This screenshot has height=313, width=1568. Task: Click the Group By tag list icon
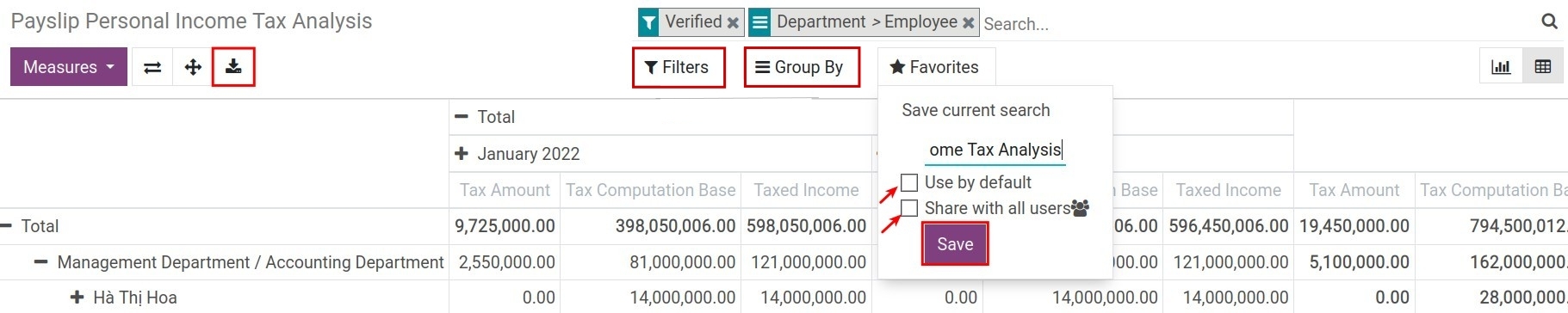click(759, 22)
